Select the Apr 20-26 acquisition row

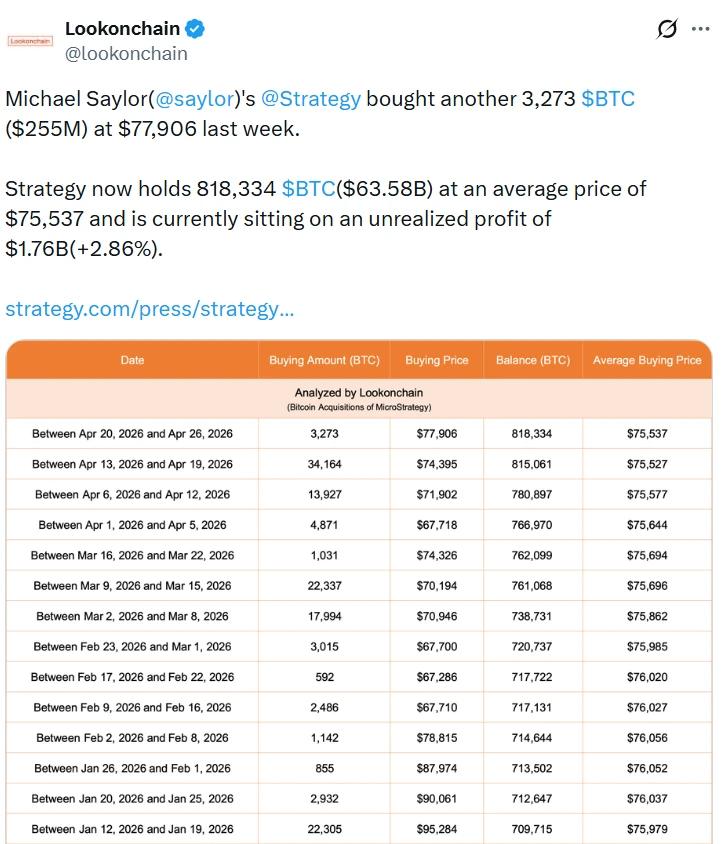[x=361, y=434]
